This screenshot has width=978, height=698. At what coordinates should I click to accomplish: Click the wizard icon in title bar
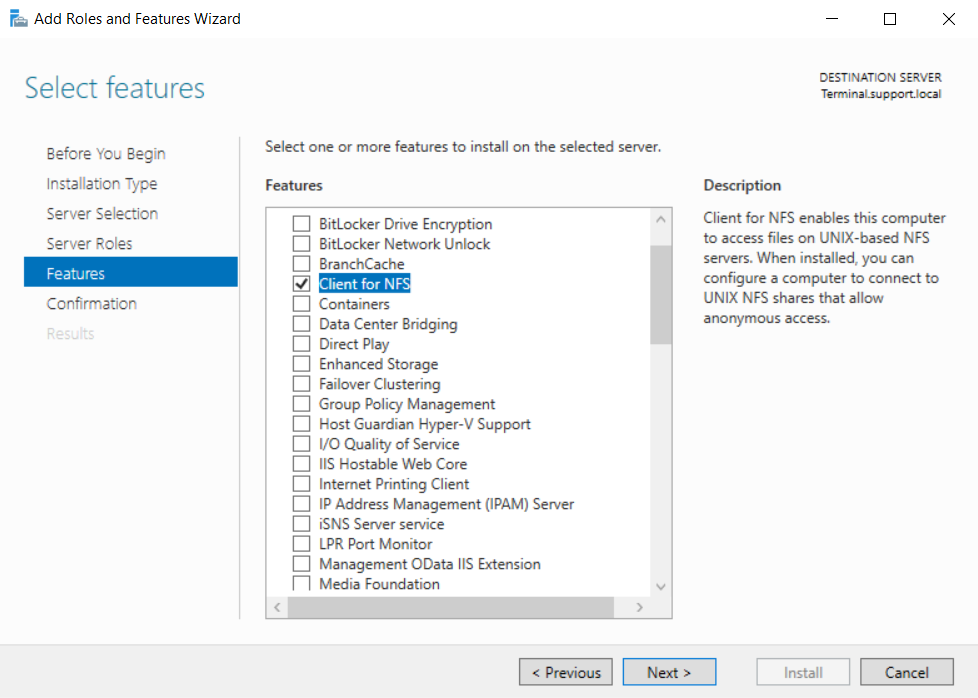(18, 18)
